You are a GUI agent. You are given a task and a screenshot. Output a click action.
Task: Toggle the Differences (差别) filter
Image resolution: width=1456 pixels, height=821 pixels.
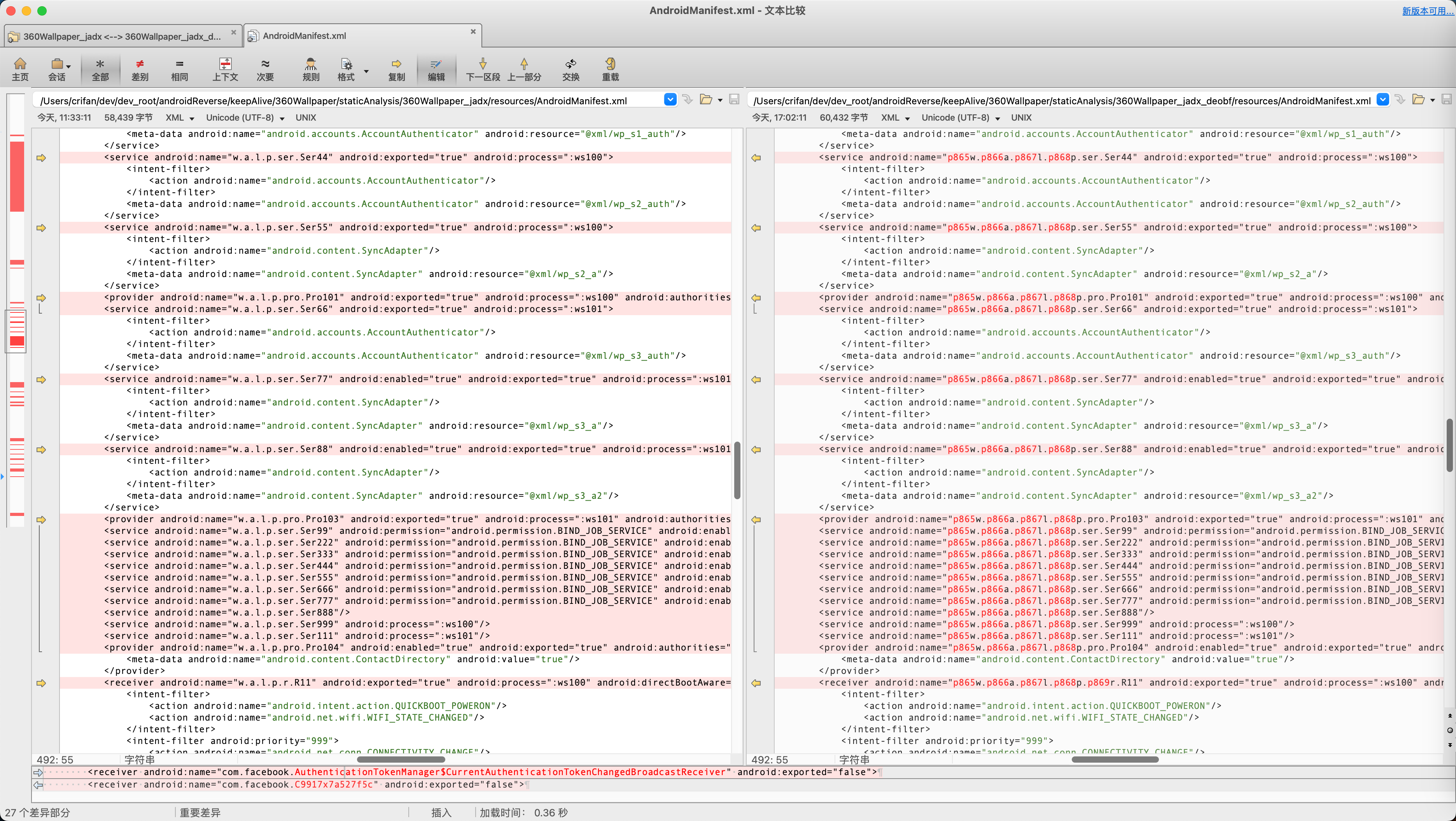click(140, 70)
